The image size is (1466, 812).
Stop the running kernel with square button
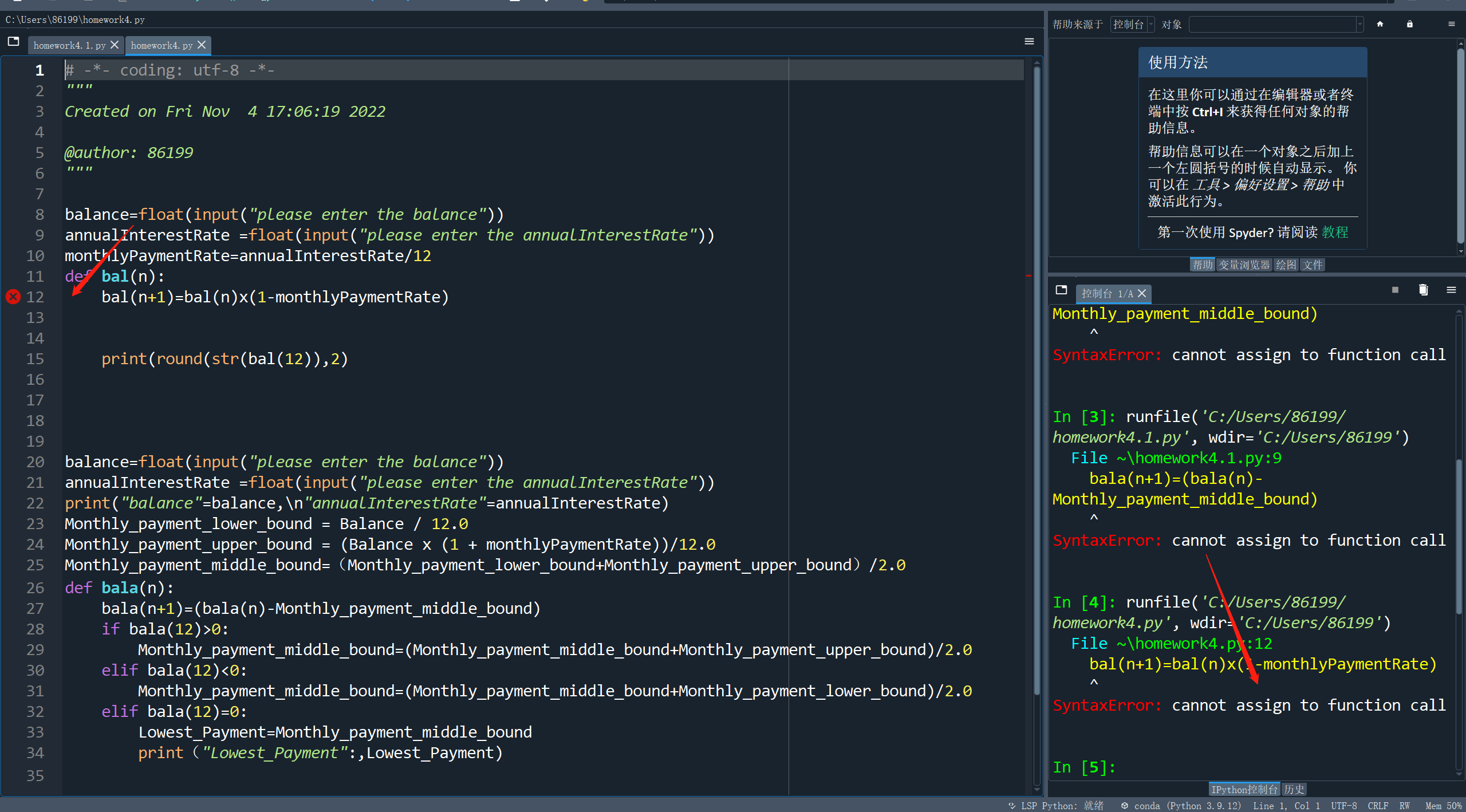click(1395, 290)
